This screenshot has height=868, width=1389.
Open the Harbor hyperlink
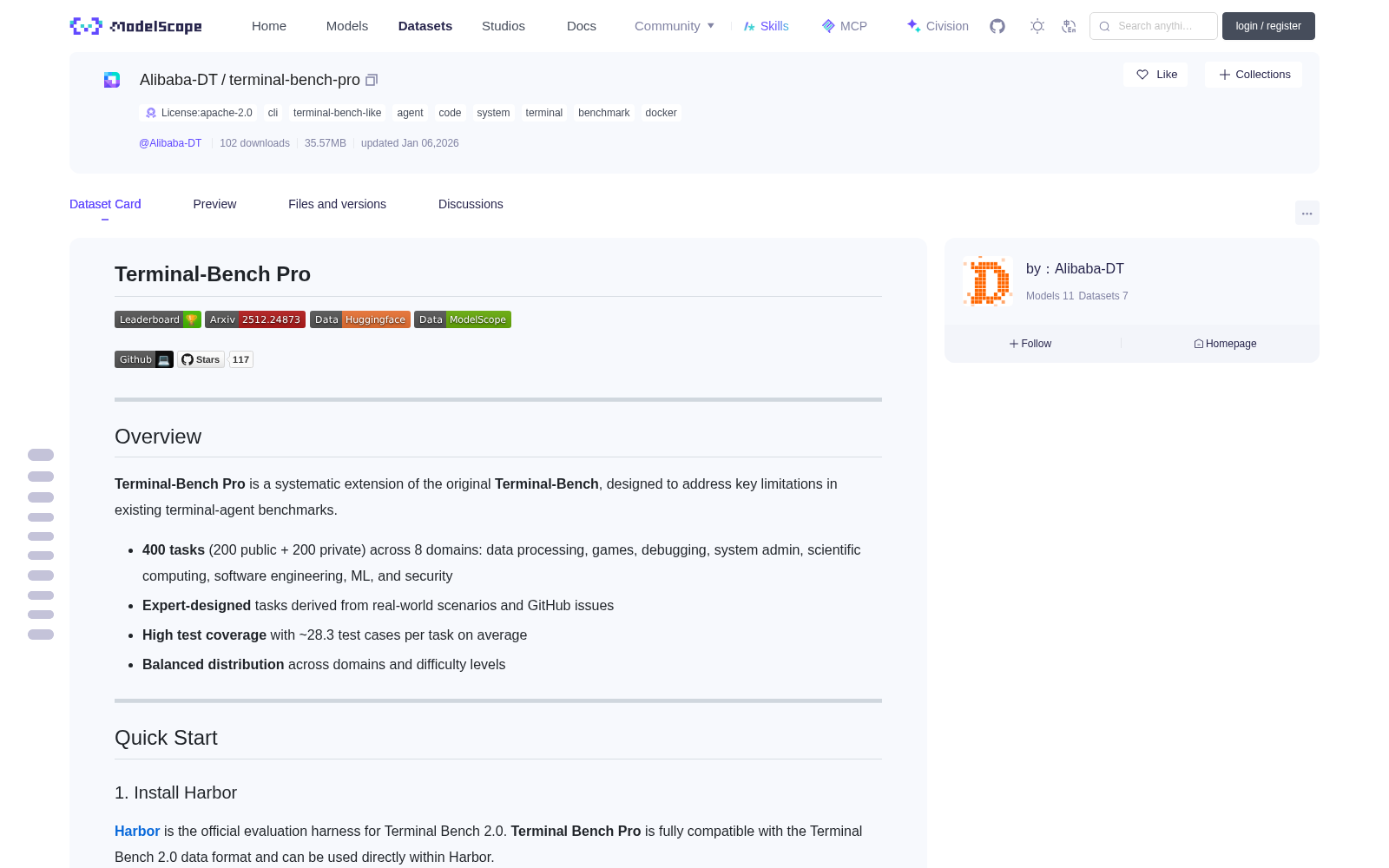(137, 831)
